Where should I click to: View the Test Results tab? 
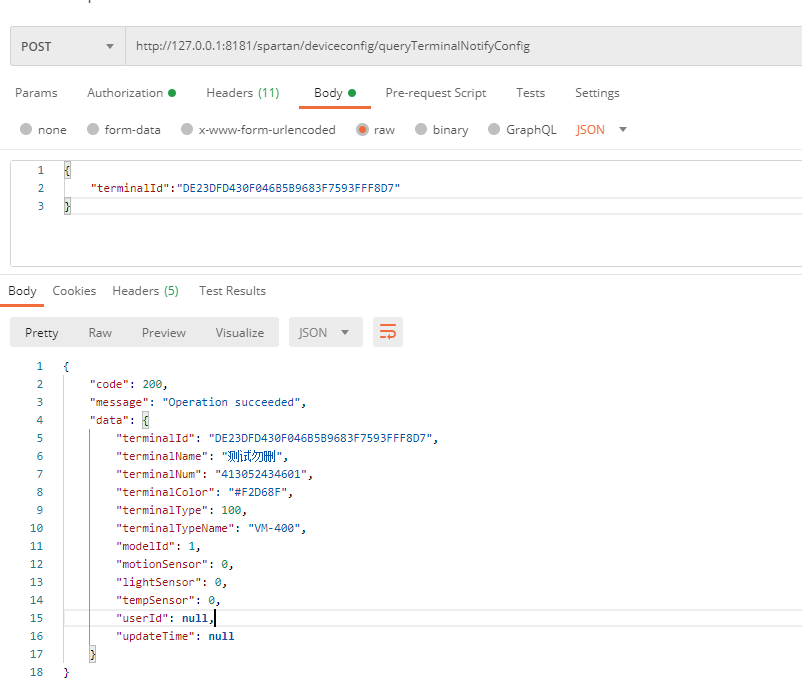point(232,291)
